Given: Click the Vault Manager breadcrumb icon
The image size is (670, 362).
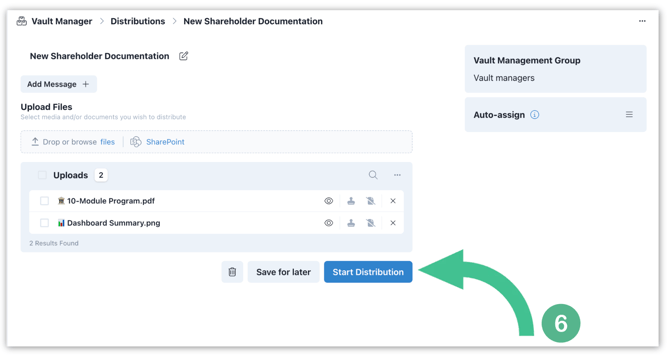Looking at the screenshot, I should pyautogui.click(x=21, y=21).
